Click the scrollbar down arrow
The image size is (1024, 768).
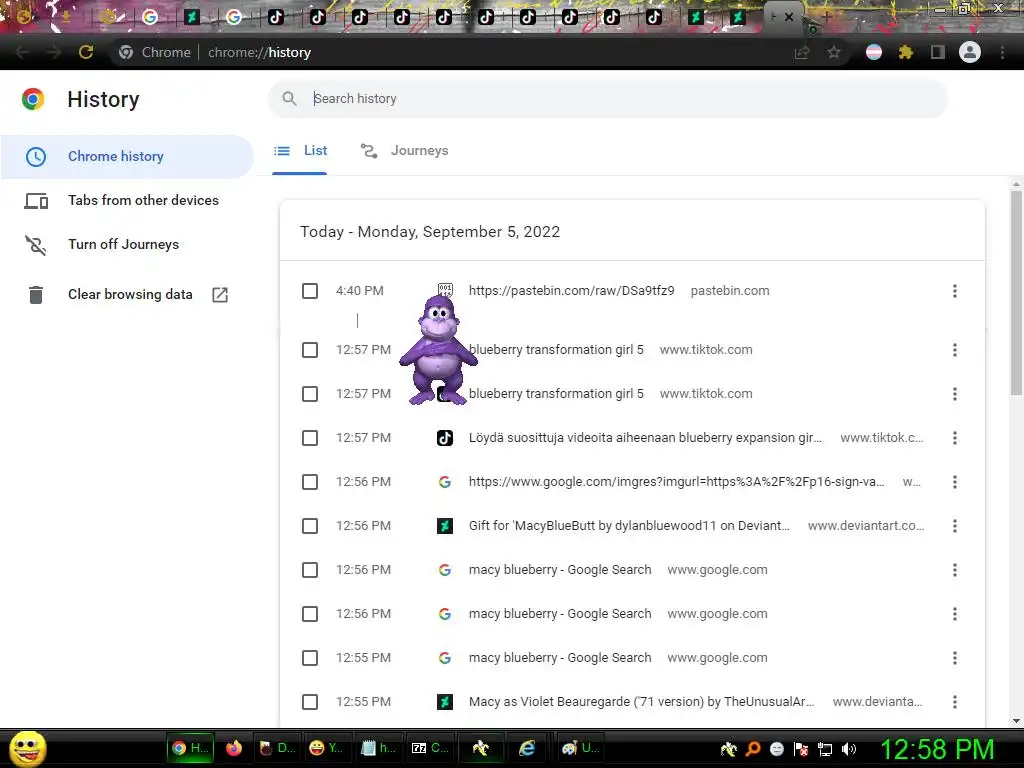[x=1016, y=720]
